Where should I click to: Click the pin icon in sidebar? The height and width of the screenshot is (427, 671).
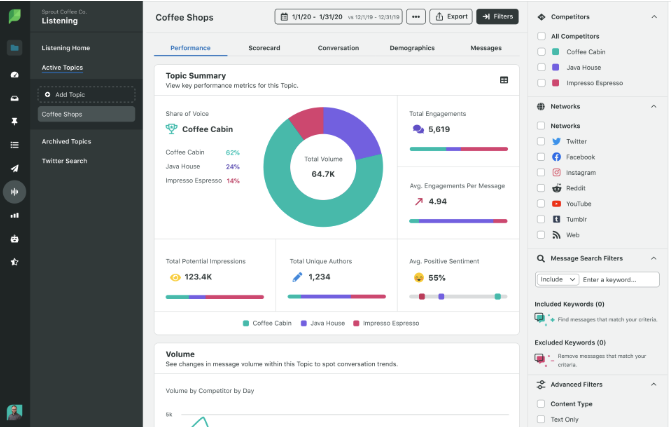pos(15,122)
